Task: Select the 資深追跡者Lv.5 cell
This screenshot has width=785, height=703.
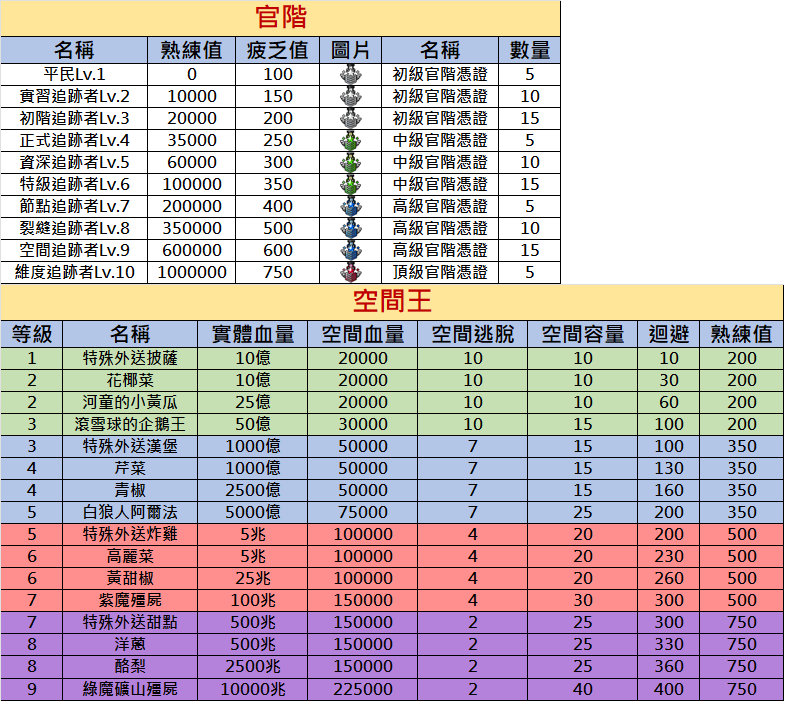Action: pos(74,162)
